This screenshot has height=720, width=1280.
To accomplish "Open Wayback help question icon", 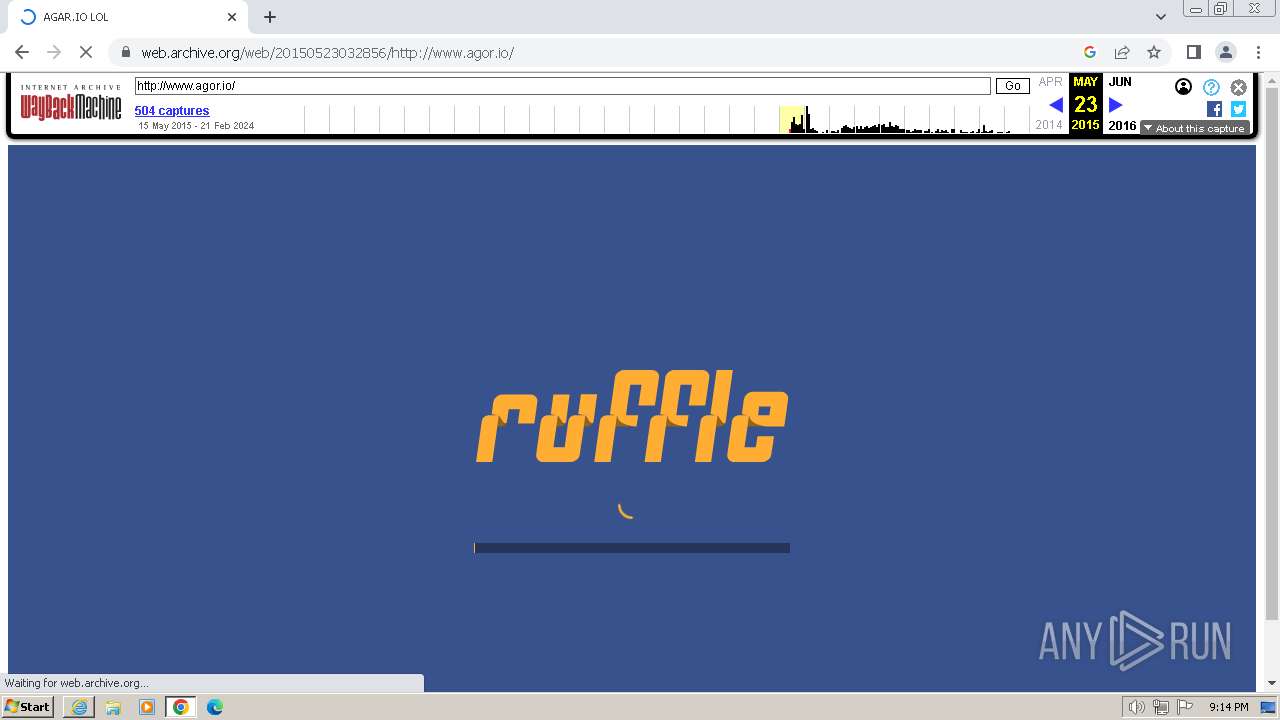I will 1211,87.
